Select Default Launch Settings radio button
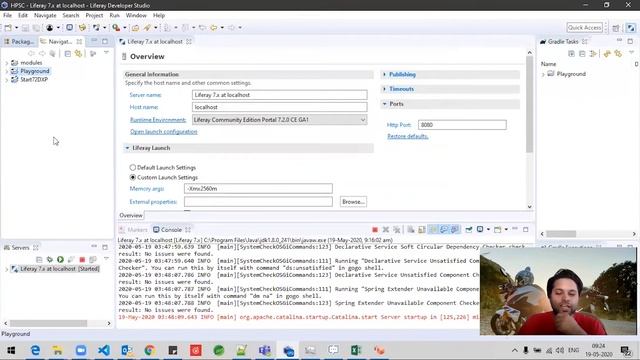Image resolution: width=640 pixels, height=360 pixels. point(133,167)
